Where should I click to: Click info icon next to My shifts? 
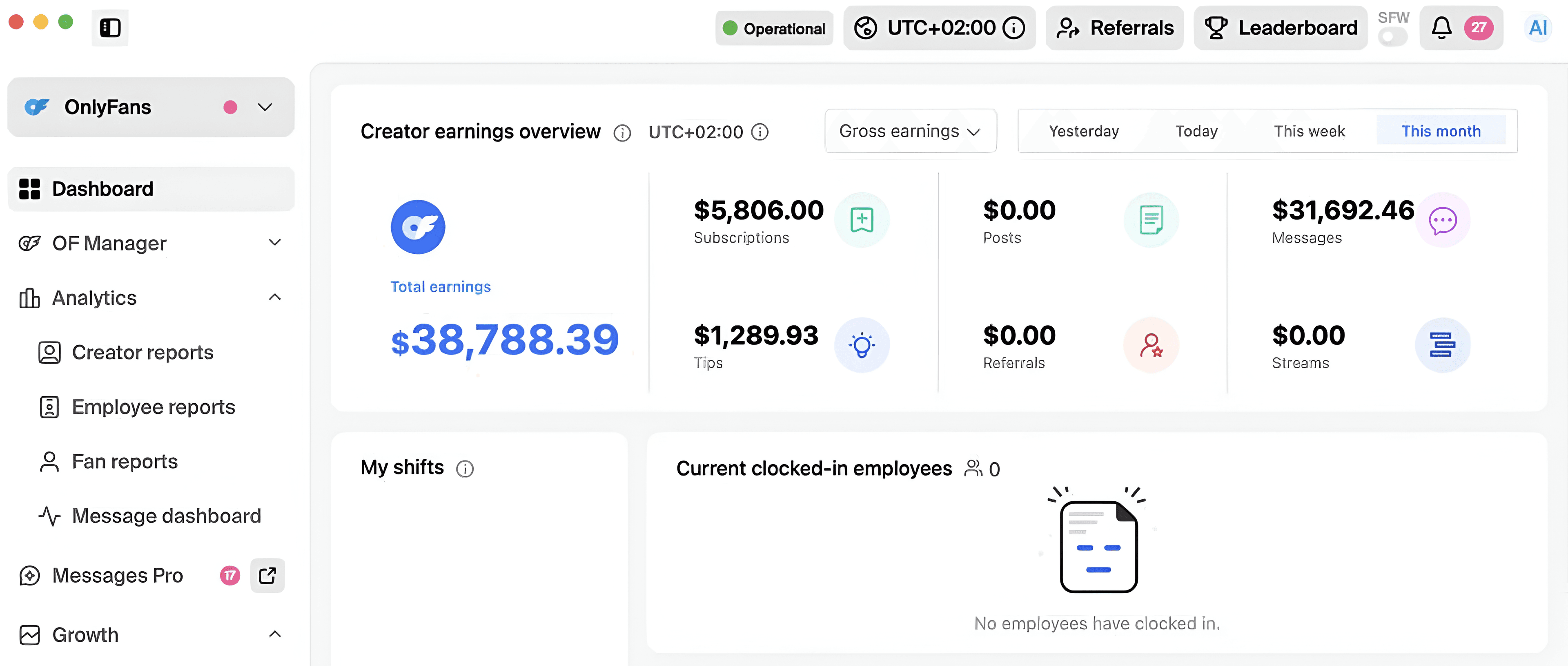(464, 469)
